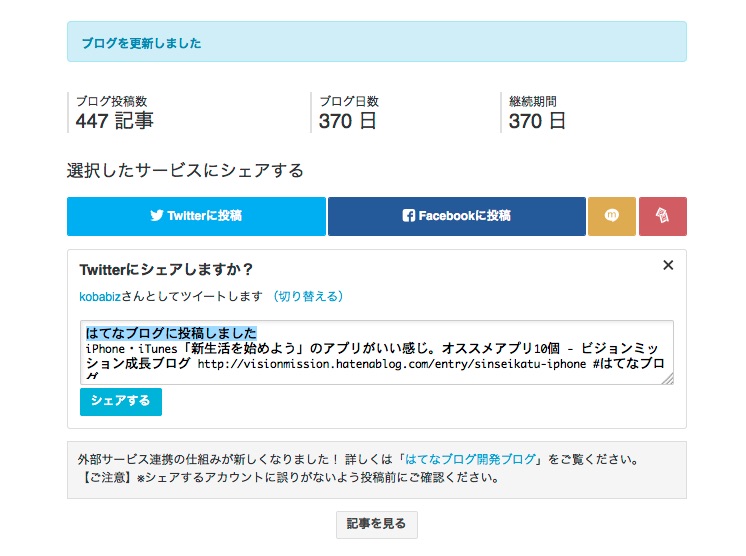
Task: Click the Facebookに投稿 button
Action: click(x=457, y=216)
